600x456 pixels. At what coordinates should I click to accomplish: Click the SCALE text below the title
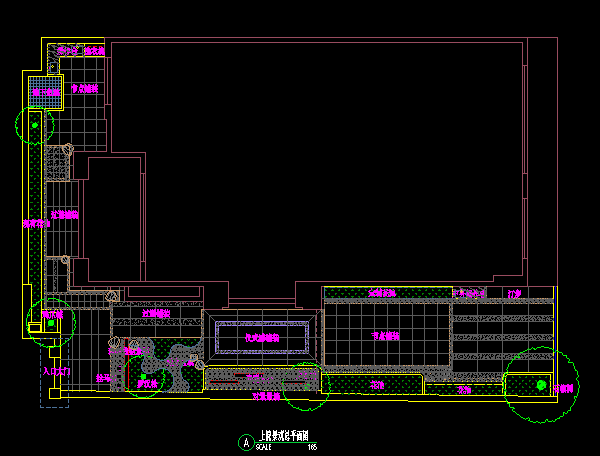coord(264,447)
